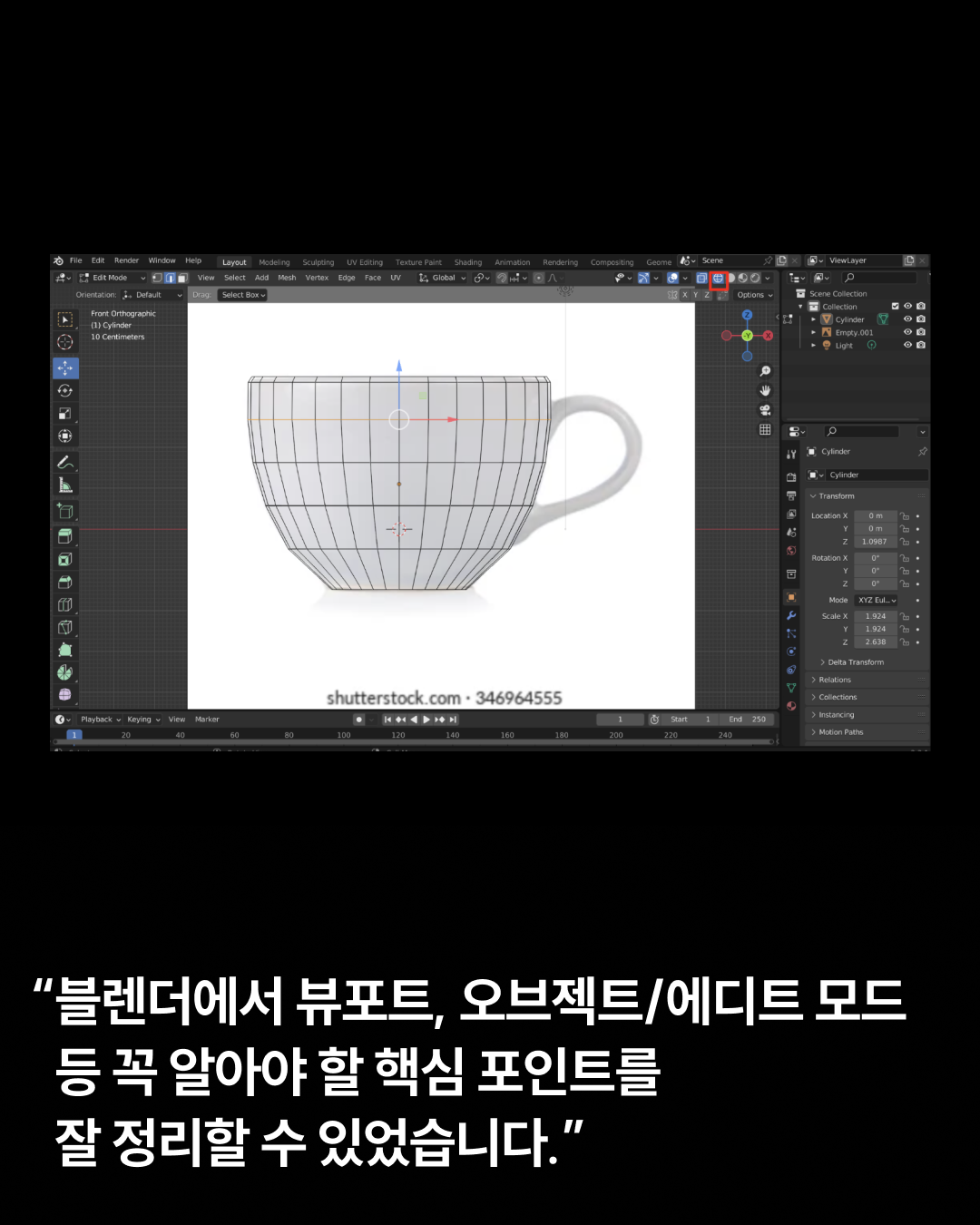Select vertex select mode button
980x1225 pixels.
[157, 278]
